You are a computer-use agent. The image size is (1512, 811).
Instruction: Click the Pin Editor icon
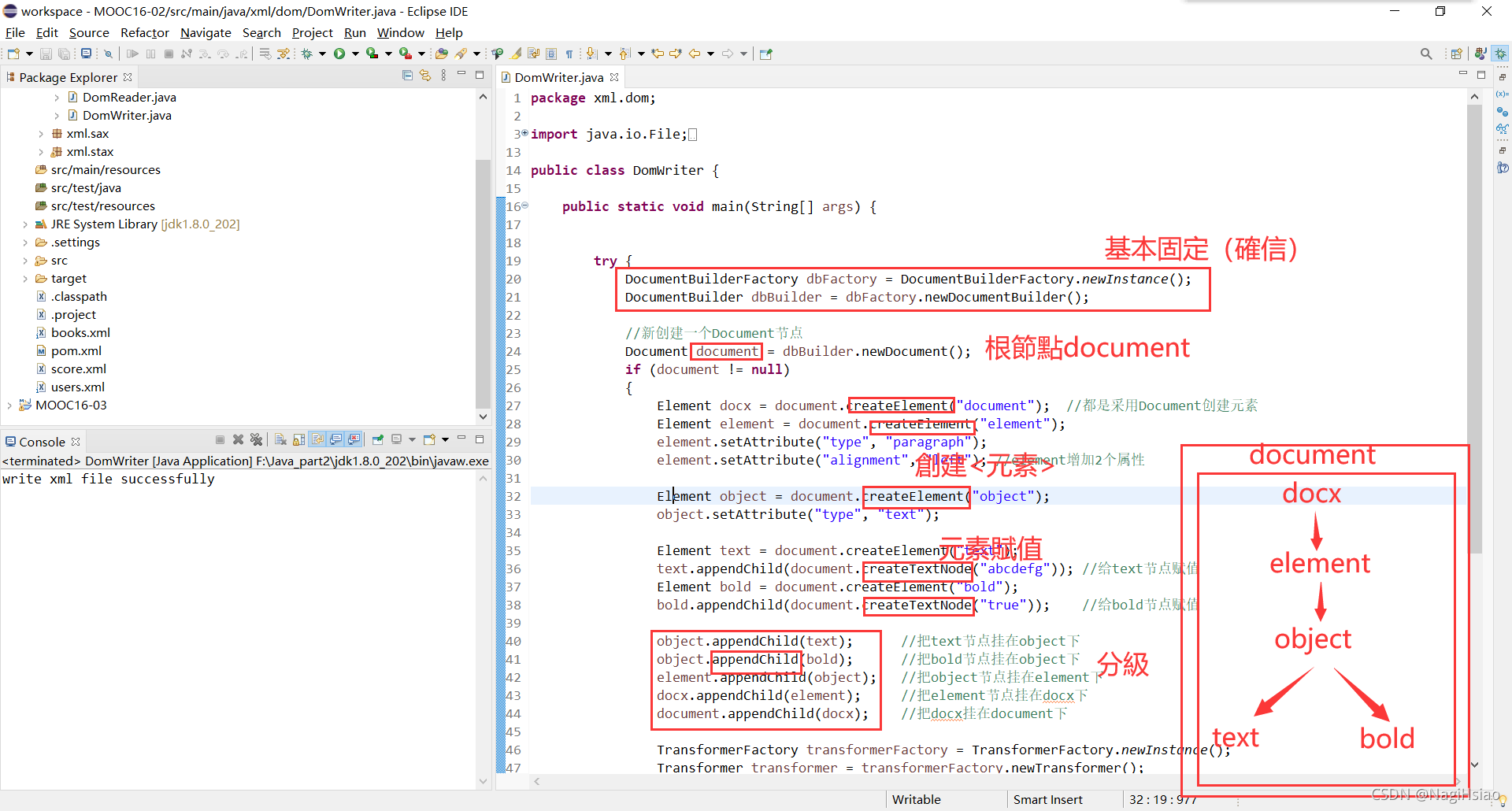point(765,54)
